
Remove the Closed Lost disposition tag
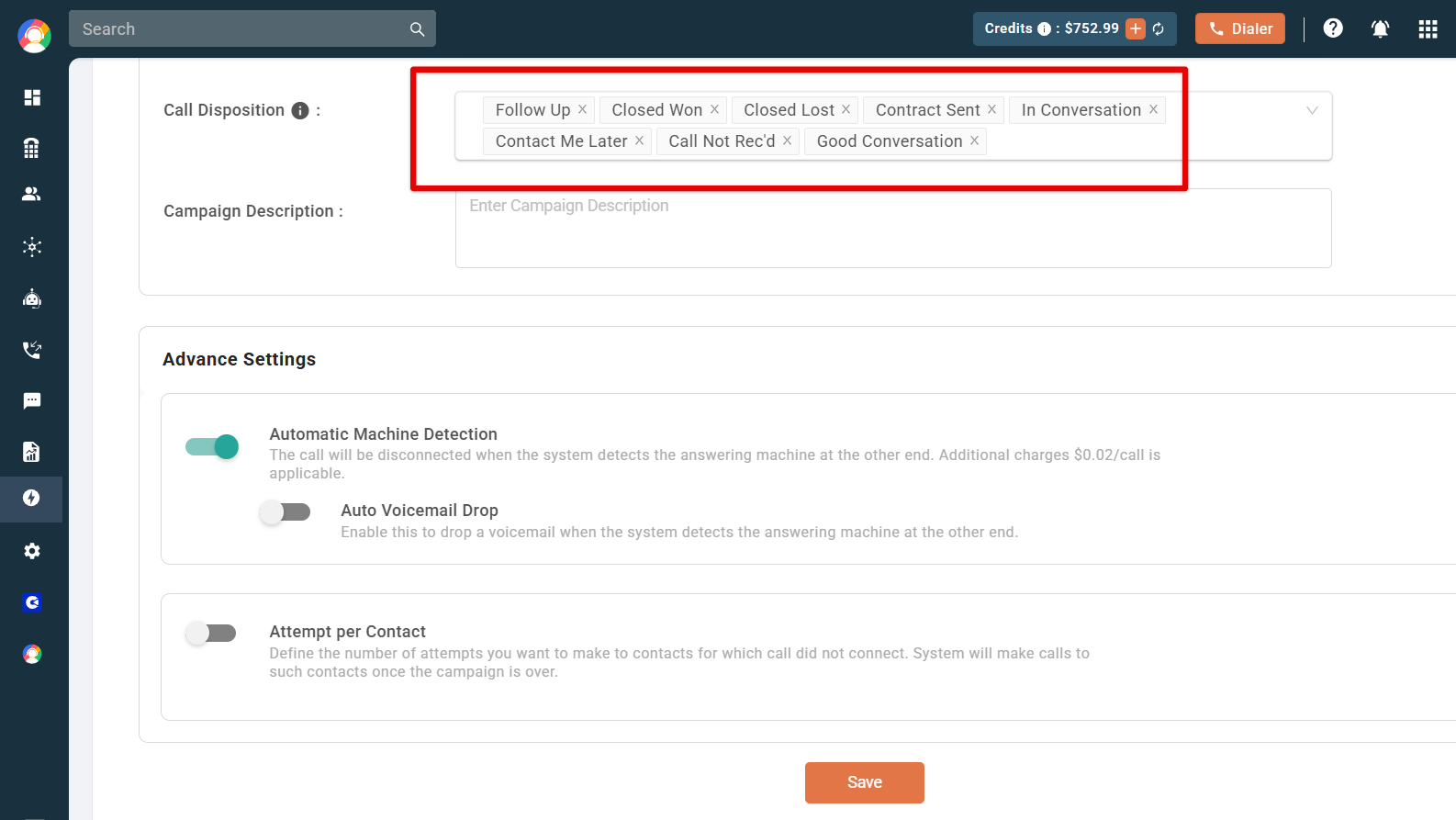point(846,109)
